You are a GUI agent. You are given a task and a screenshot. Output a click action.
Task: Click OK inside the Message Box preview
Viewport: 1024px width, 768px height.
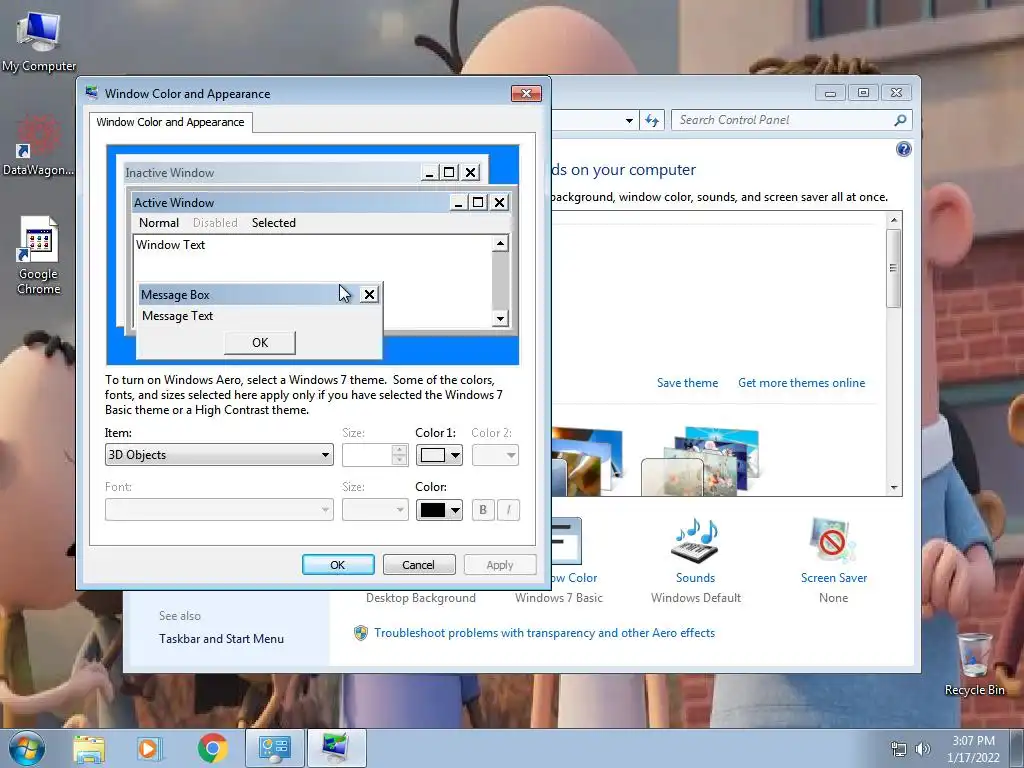point(260,343)
